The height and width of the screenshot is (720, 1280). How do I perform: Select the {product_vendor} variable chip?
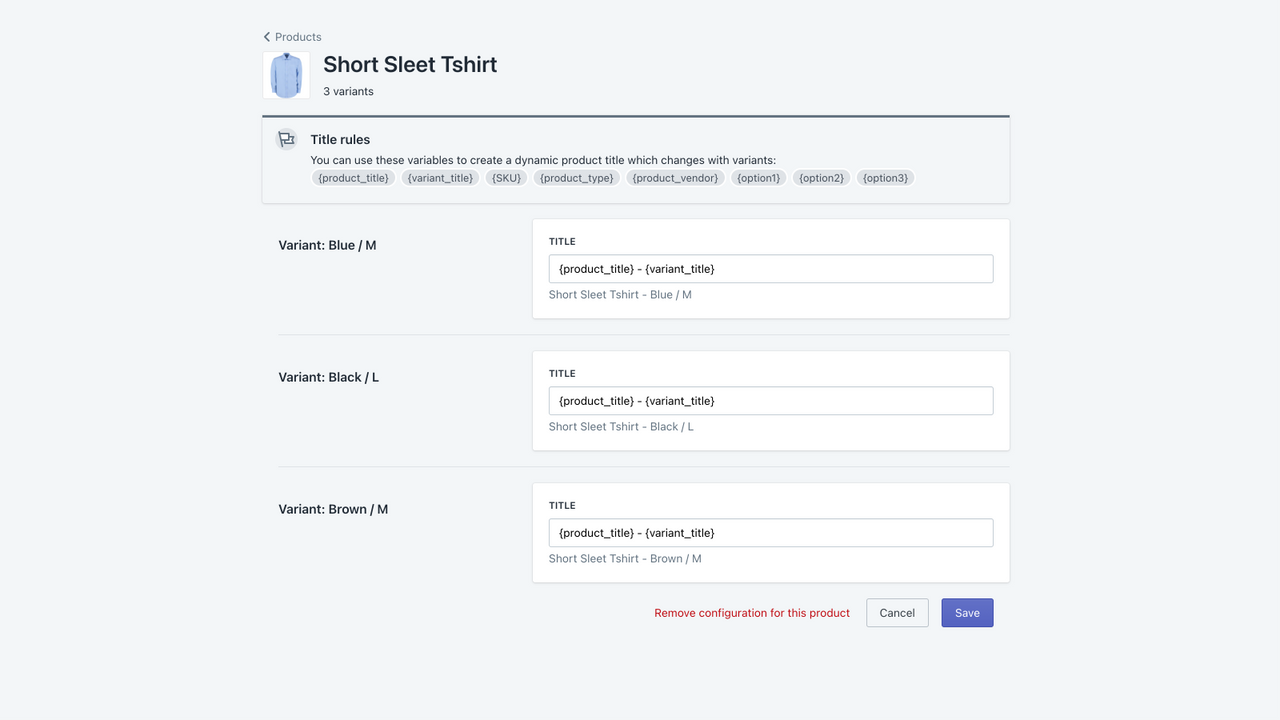pyautogui.click(x=676, y=178)
